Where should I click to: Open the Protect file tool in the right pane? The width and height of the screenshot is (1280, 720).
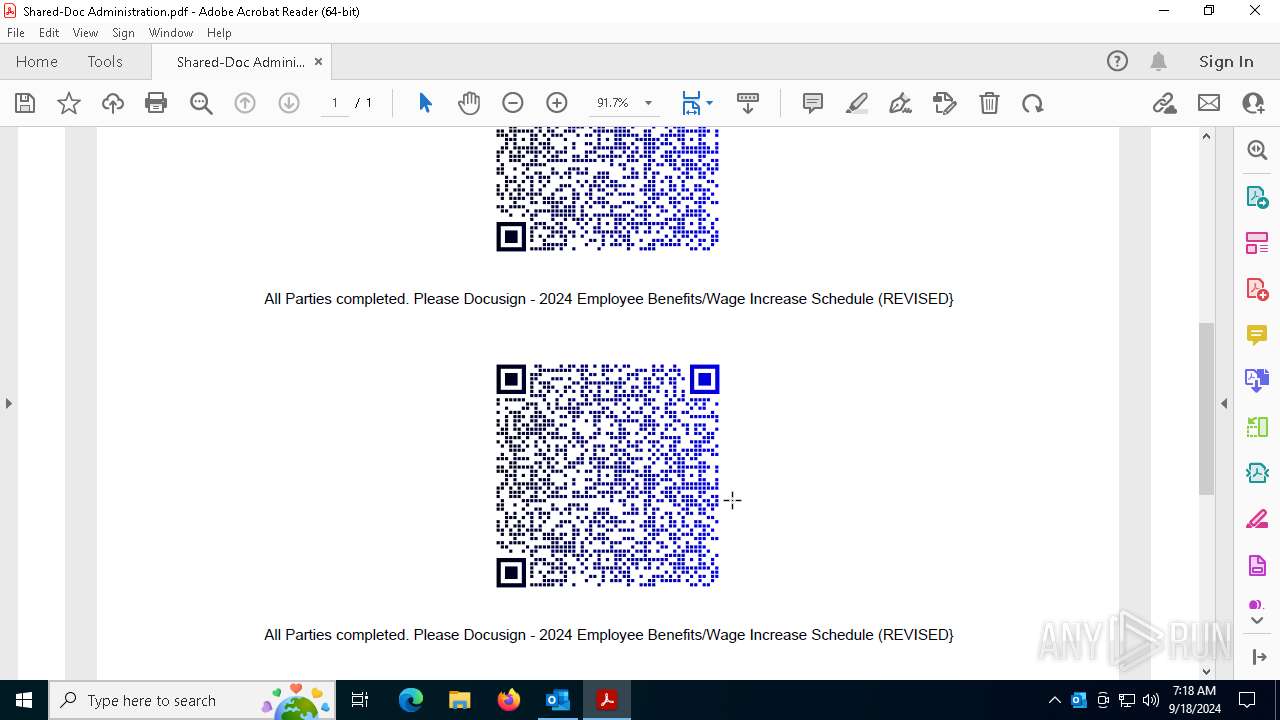pyautogui.click(x=1257, y=566)
